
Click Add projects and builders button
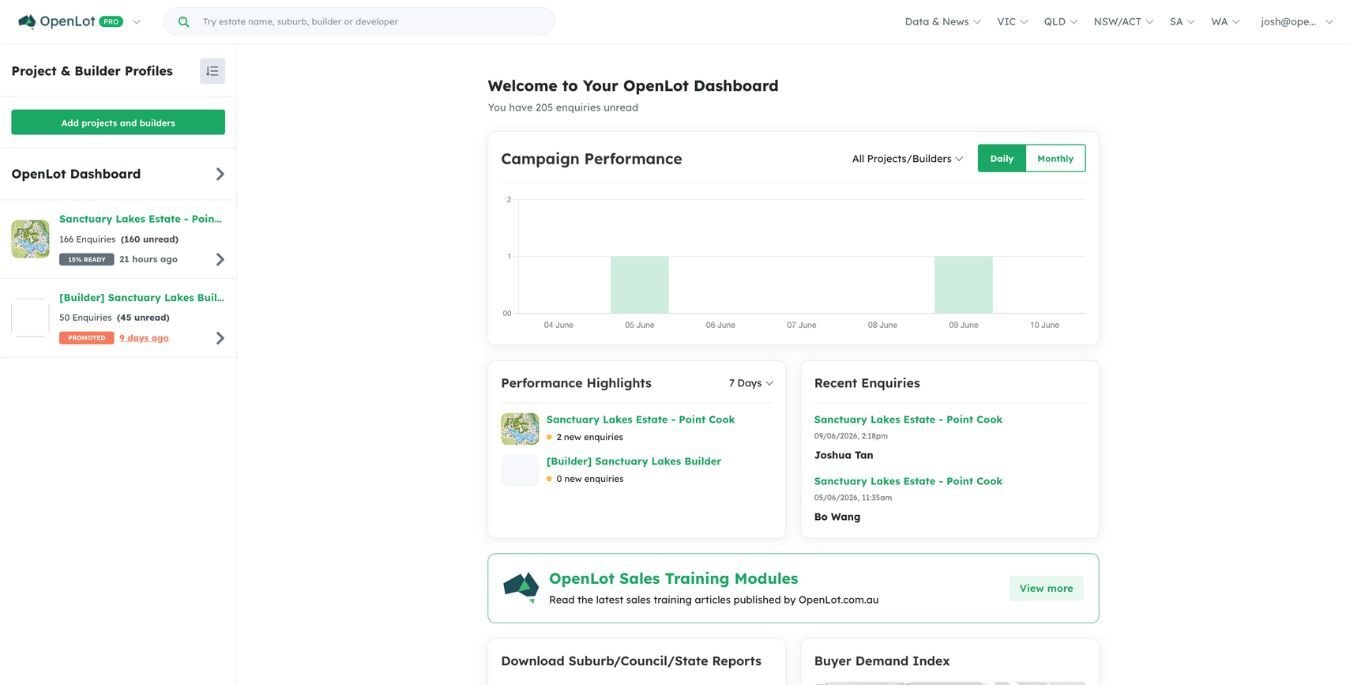point(118,122)
